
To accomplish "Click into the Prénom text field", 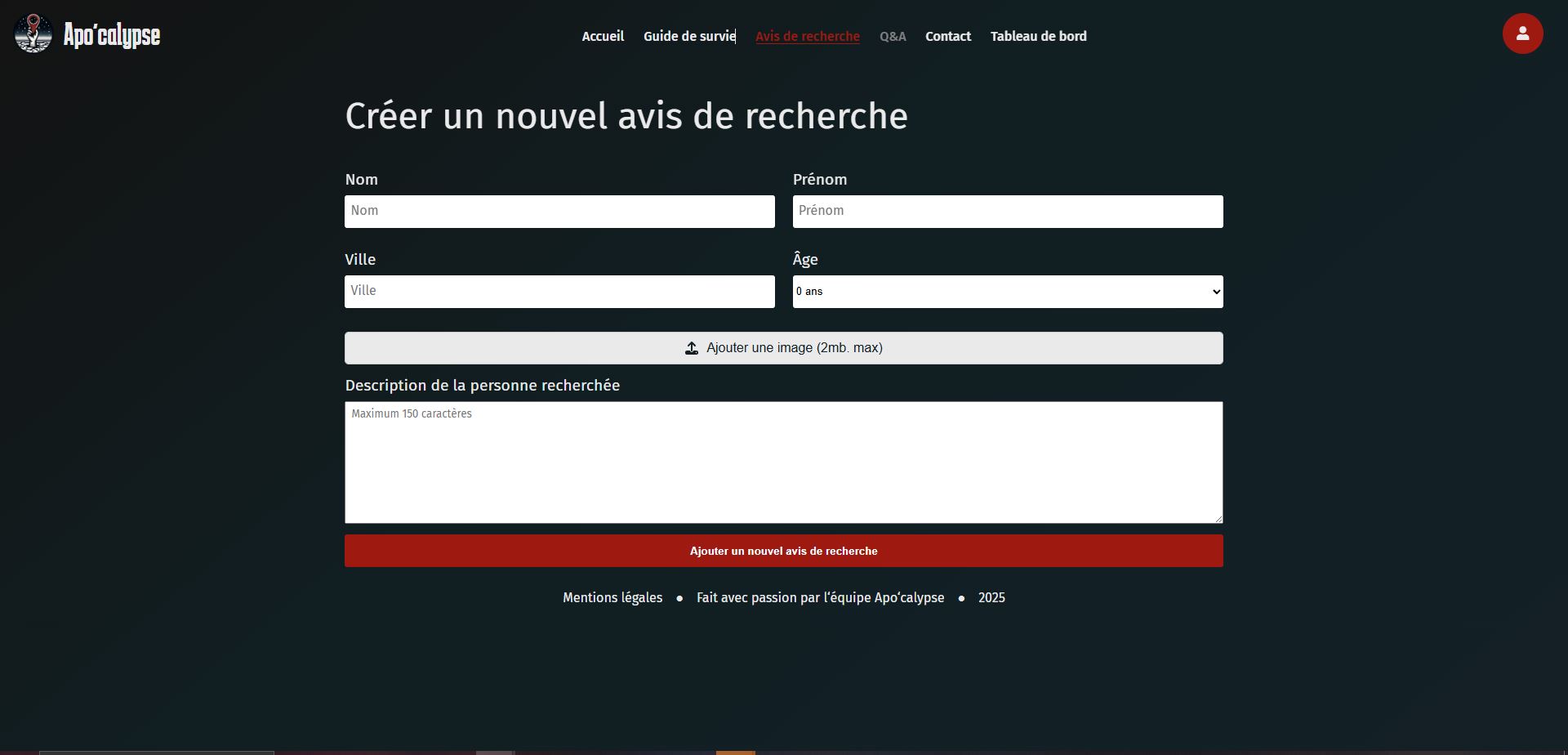I will click(1007, 212).
